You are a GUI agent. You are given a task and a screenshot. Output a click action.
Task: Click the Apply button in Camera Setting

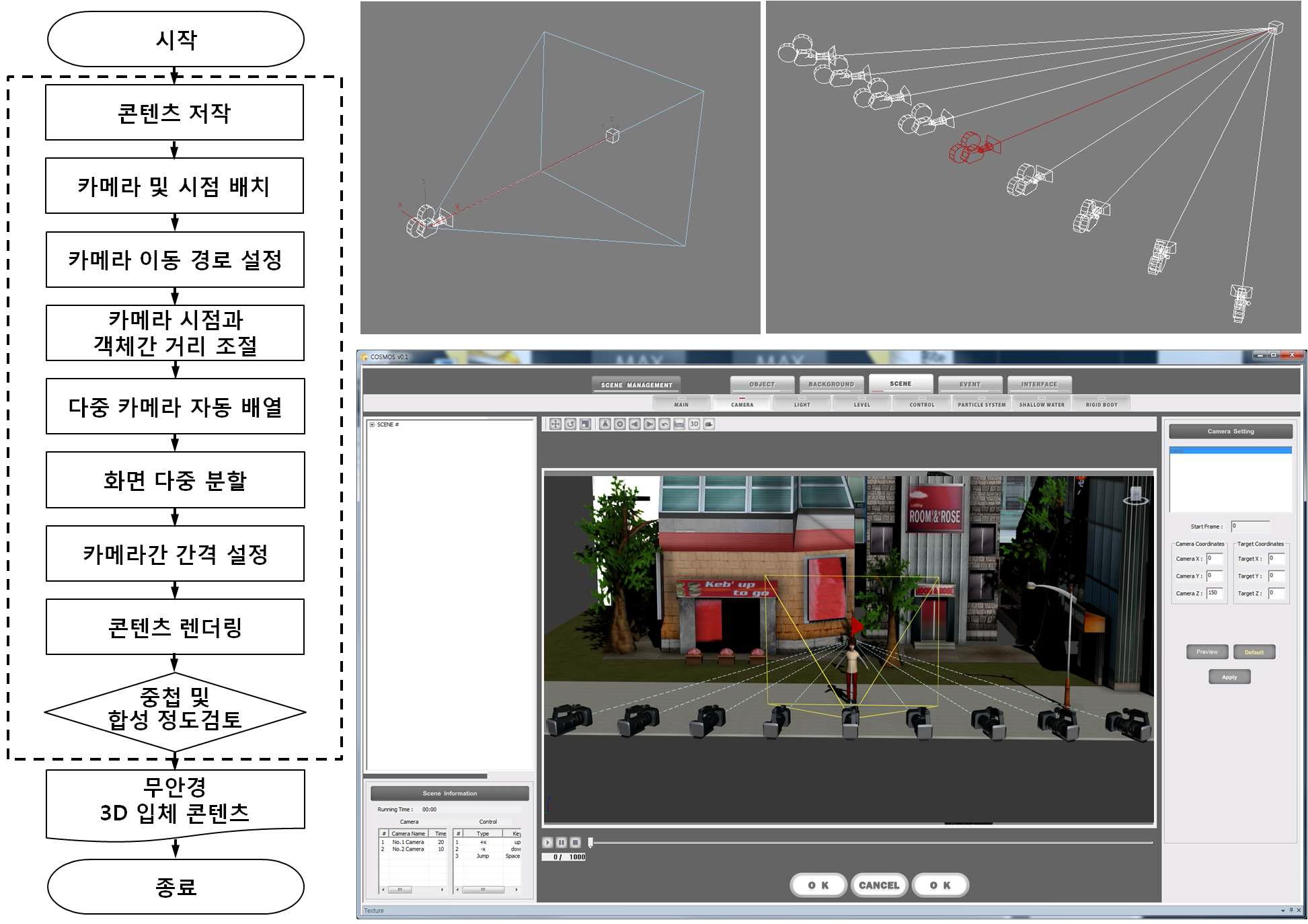click(x=1229, y=677)
